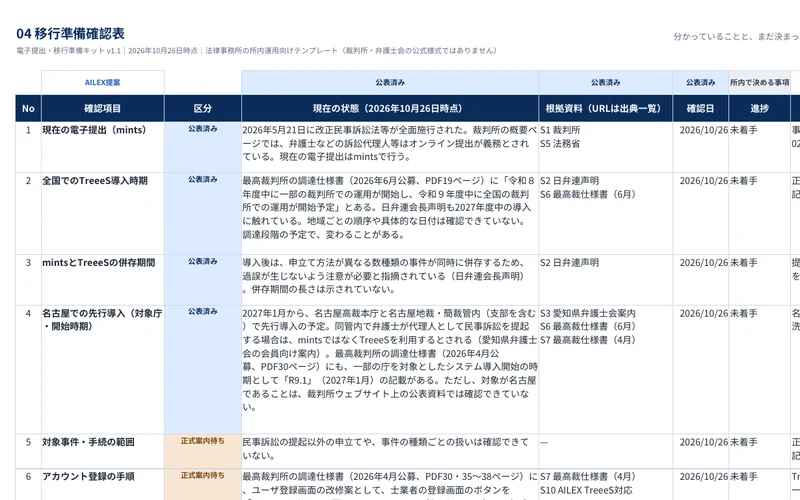The height and width of the screenshot is (500, 800).
Task: Click the status text starting "2026年5月21日に改正民事訴訟法"
Action: point(390,143)
